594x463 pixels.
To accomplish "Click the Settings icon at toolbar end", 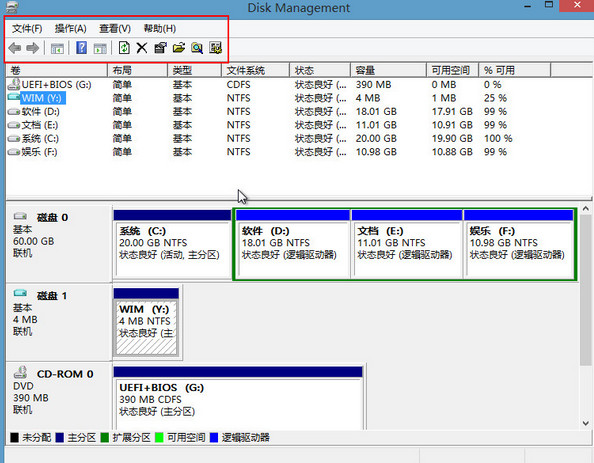I will [215, 48].
